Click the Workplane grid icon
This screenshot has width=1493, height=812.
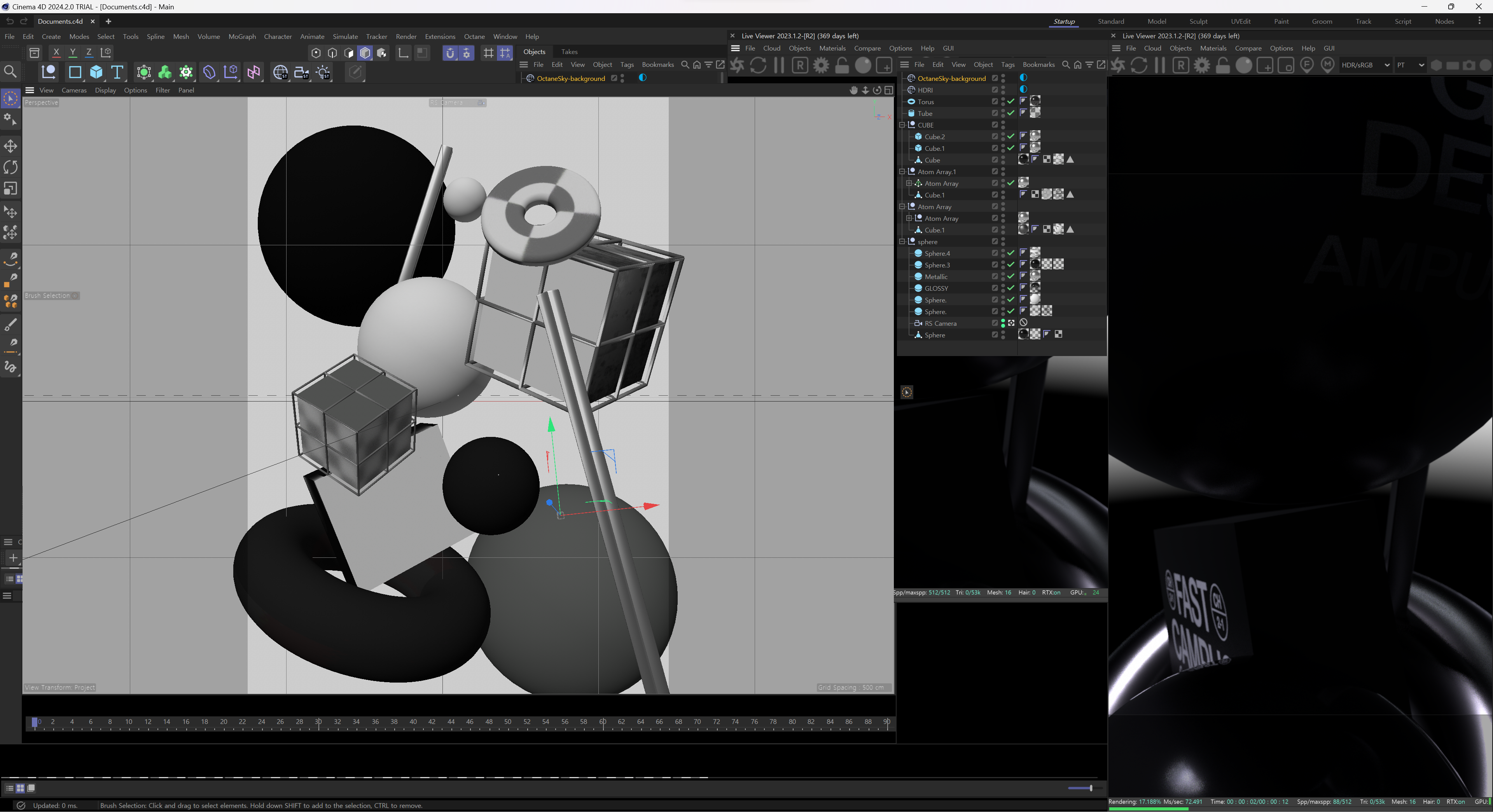[x=489, y=53]
